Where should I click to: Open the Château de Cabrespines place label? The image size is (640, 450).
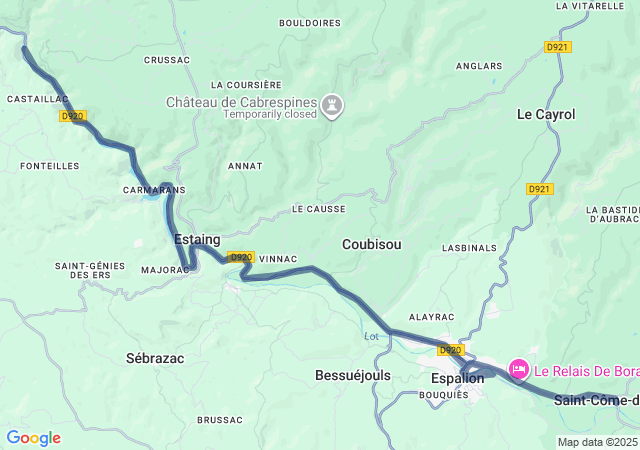[x=242, y=107]
